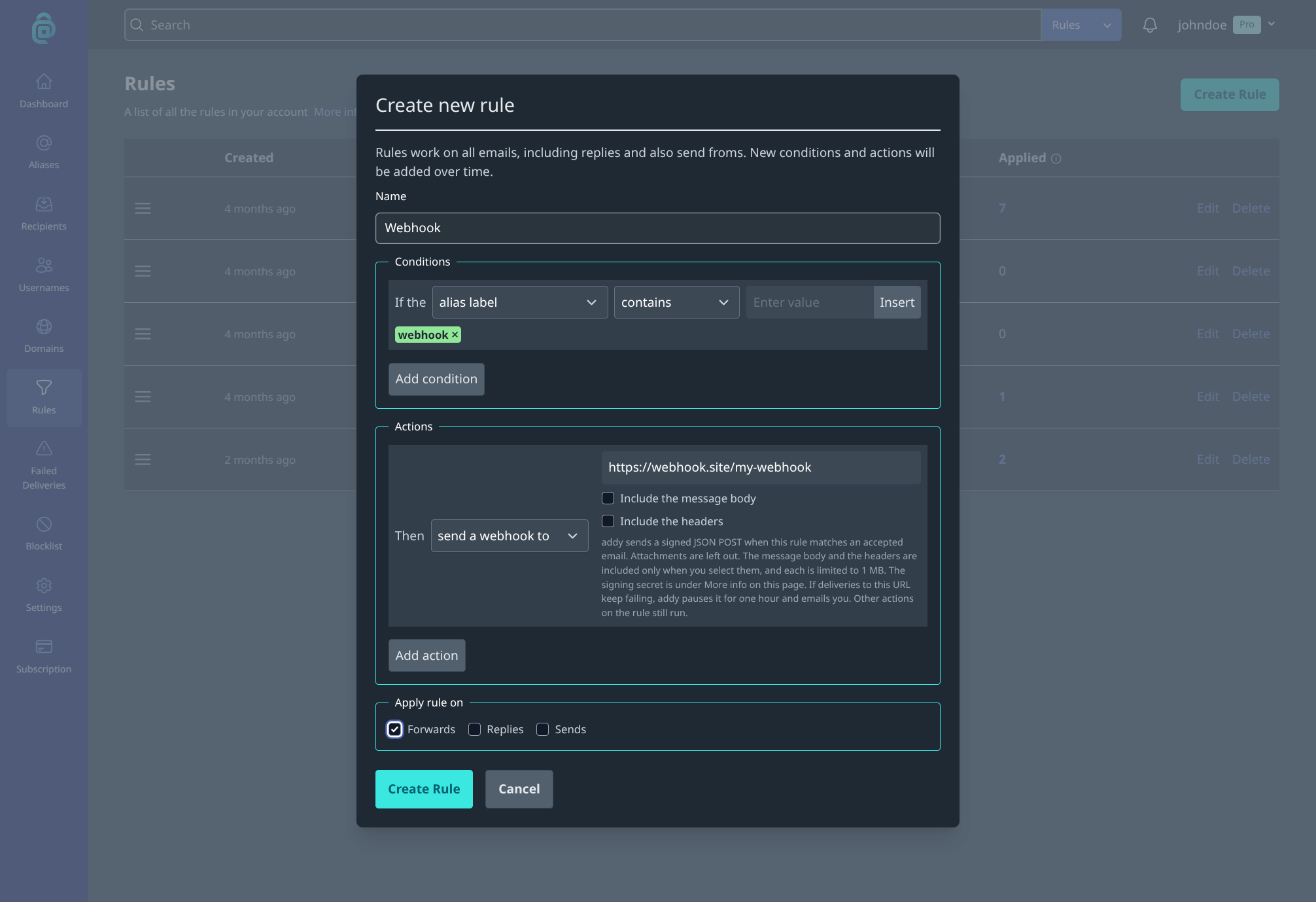
Task: Click the drag handle of the row applied 1 time
Action: [x=143, y=396]
